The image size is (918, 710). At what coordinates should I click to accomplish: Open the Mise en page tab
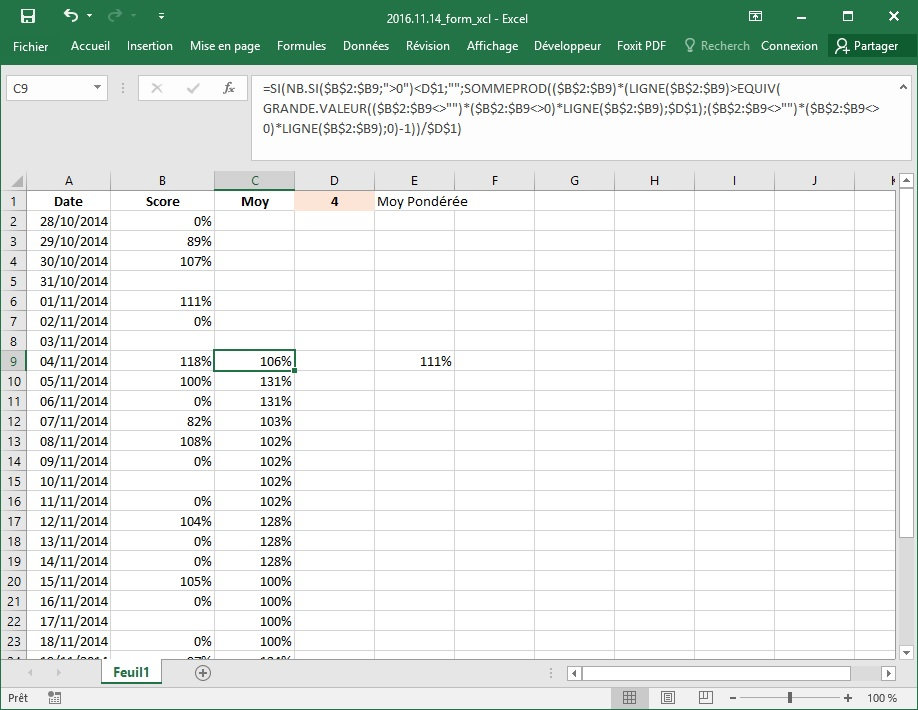pyautogui.click(x=225, y=46)
